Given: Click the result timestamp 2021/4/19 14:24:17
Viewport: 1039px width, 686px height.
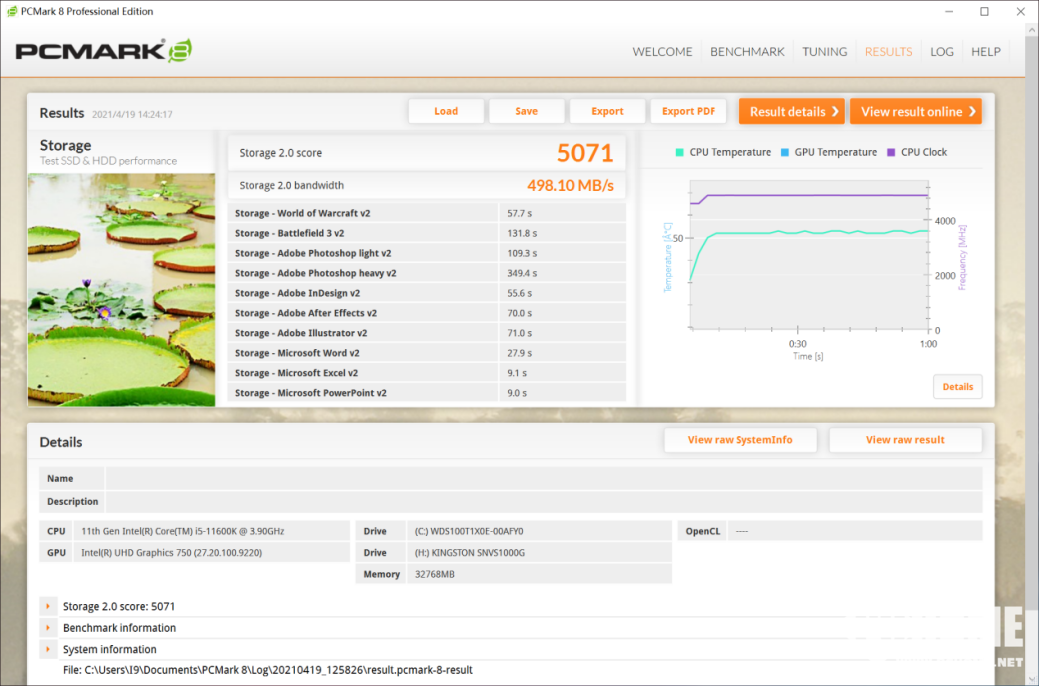Looking at the screenshot, I should click(132, 114).
